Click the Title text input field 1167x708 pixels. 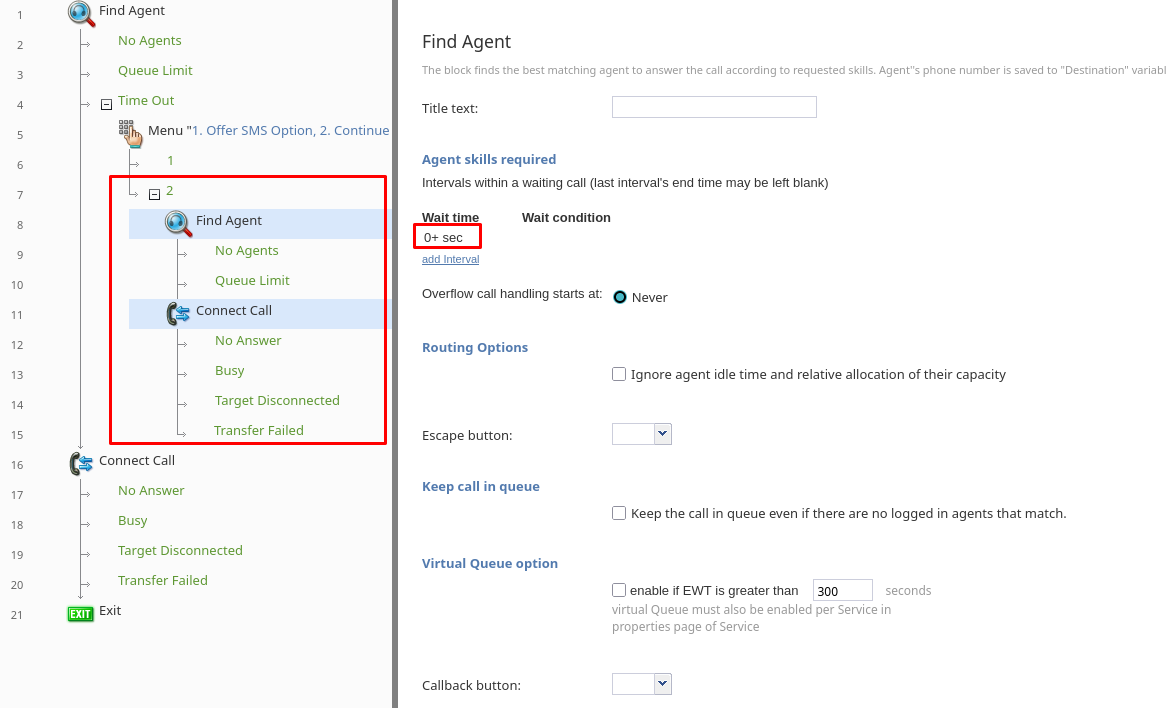coord(714,107)
